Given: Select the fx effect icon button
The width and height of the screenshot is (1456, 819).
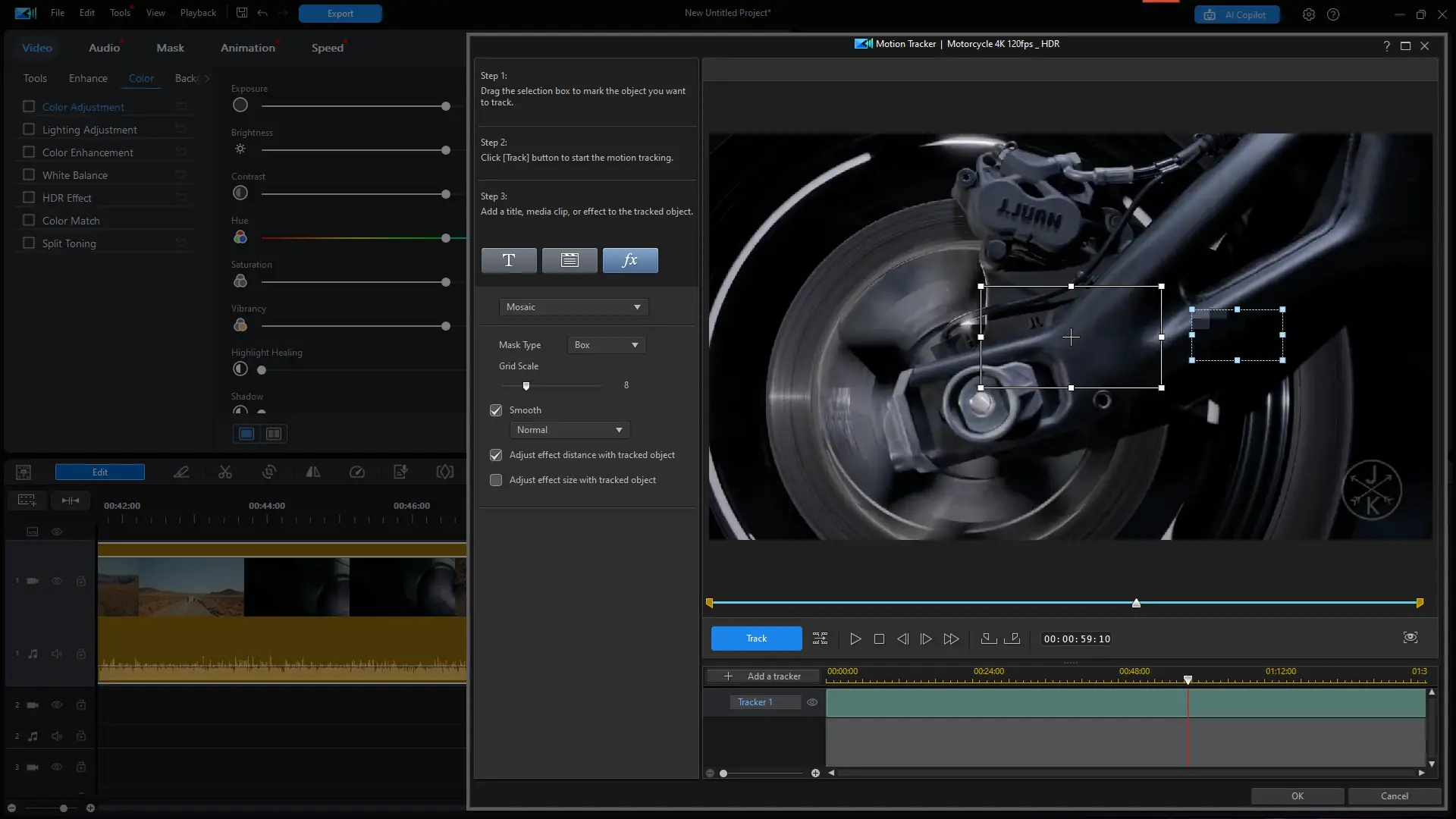Looking at the screenshot, I should (630, 260).
